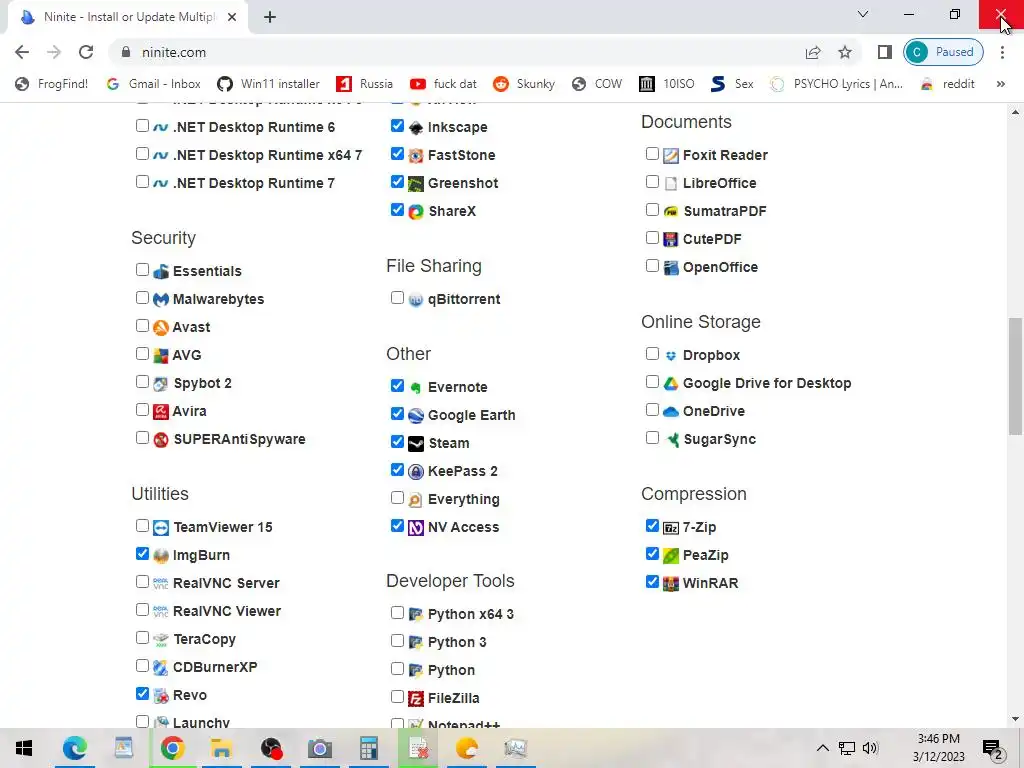Select the Ninite browser tab
The width and height of the screenshot is (1024, 768).
pyautogui.click(x=128, y=17)
